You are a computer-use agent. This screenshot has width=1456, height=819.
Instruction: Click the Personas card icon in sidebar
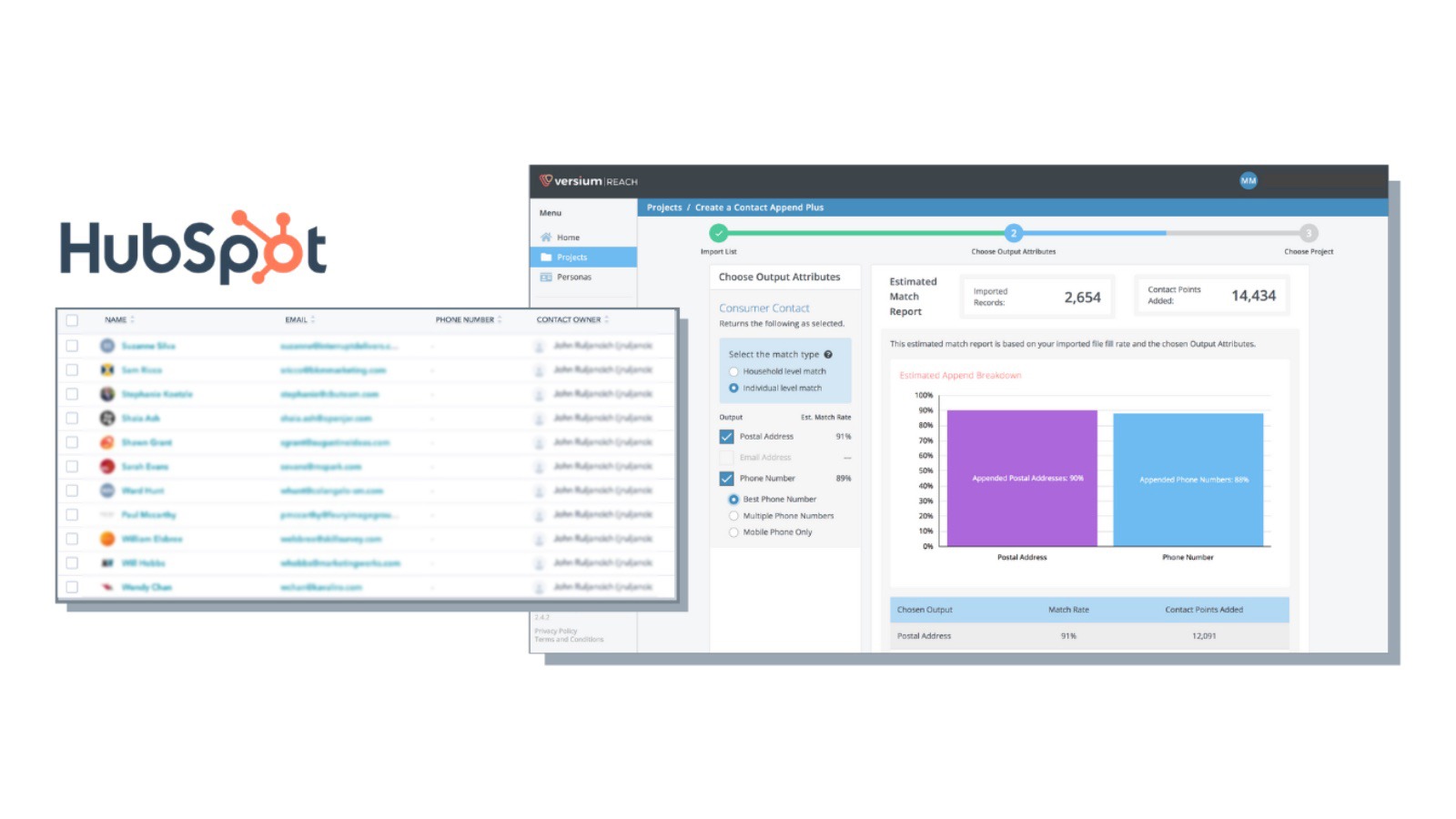click(546, 277)
